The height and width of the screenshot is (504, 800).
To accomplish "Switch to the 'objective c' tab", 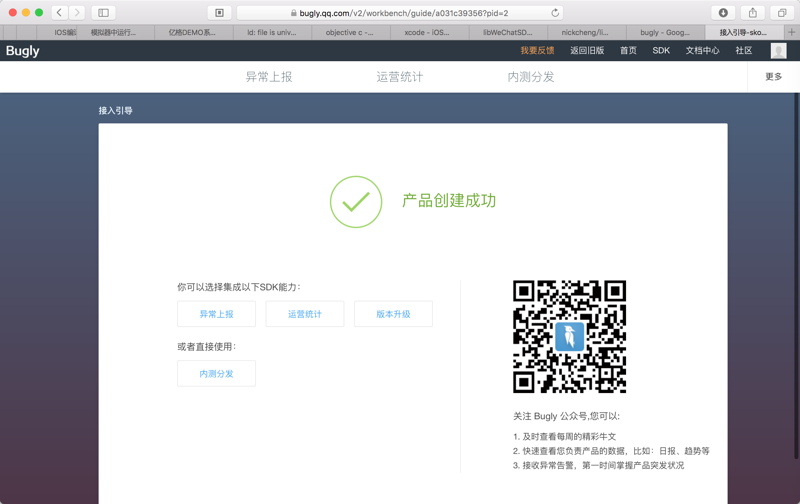I will tap(350, 32).
